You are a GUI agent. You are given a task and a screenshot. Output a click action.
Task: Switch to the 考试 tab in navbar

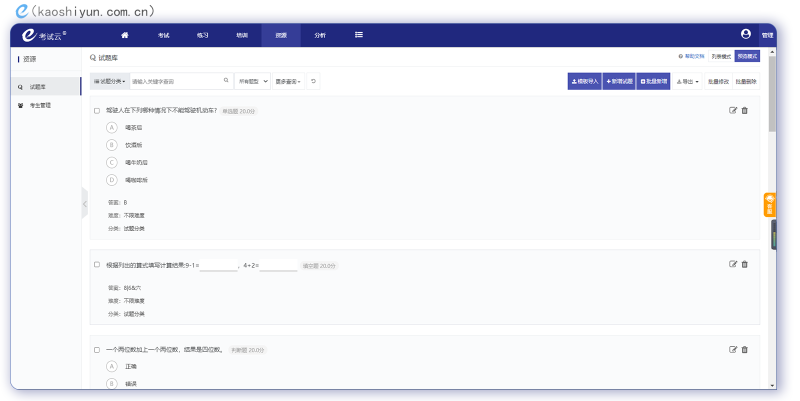tap(163, 35)
